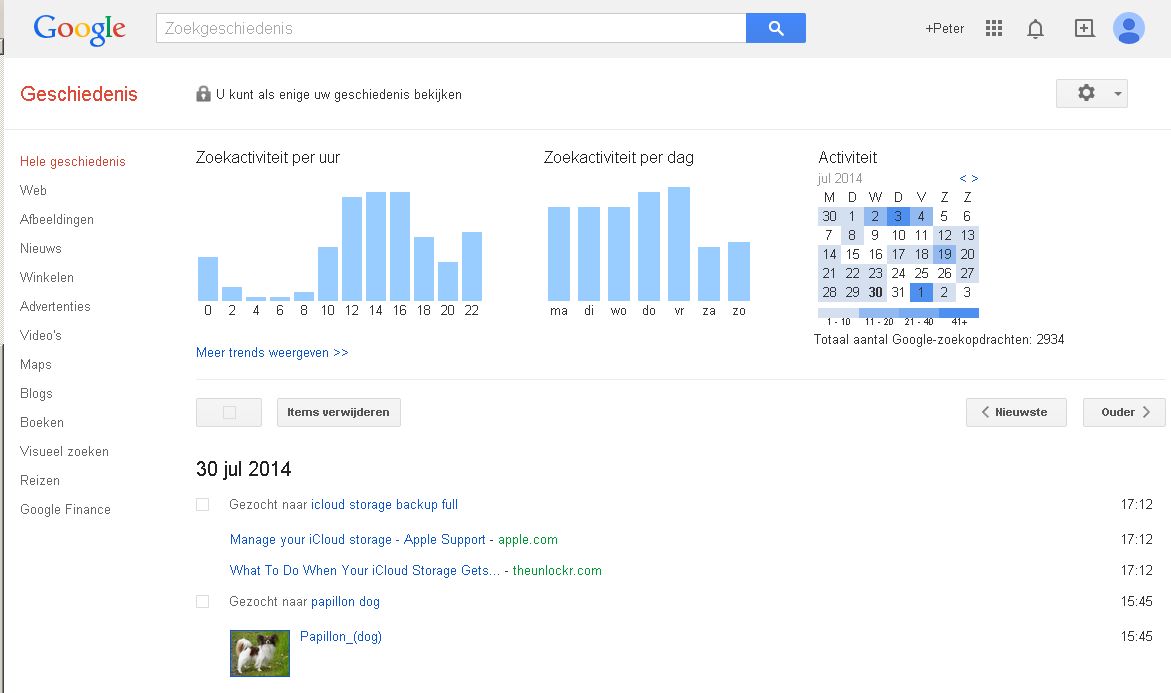Click 'Items verwijderen' button

click(x=338, y=412)
